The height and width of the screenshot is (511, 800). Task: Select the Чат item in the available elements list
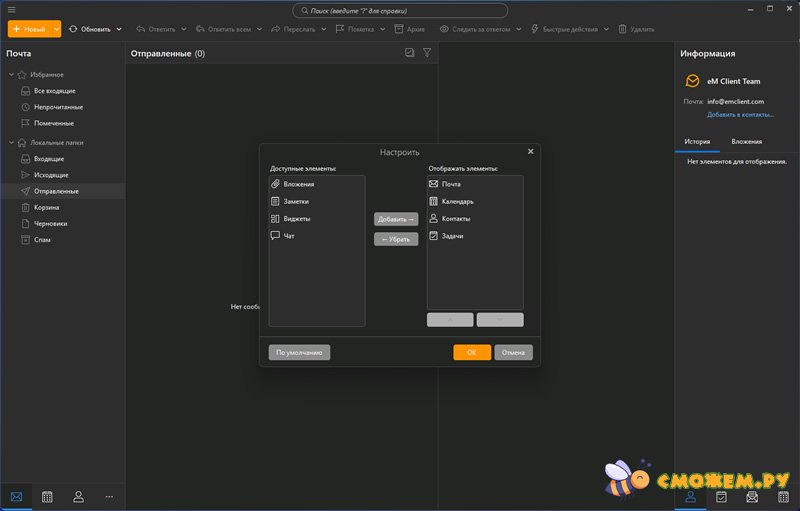point(289,236)
